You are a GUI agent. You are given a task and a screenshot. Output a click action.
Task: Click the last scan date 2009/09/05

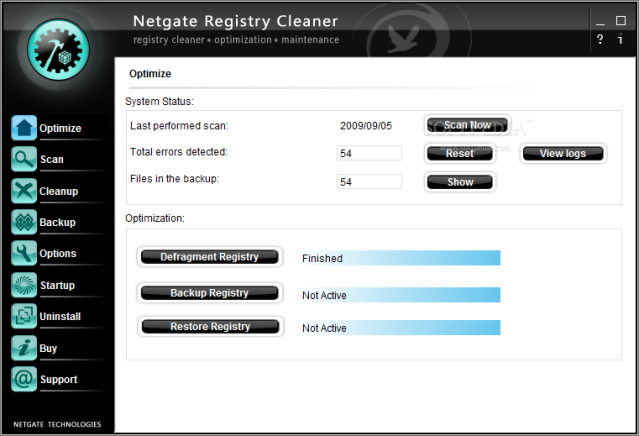(366, 126)
